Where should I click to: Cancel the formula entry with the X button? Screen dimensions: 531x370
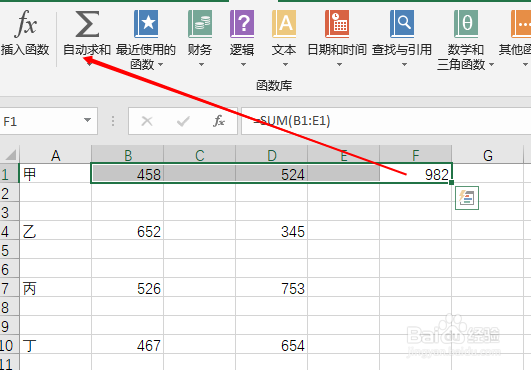pyautogui.click(x=147, y=121)
